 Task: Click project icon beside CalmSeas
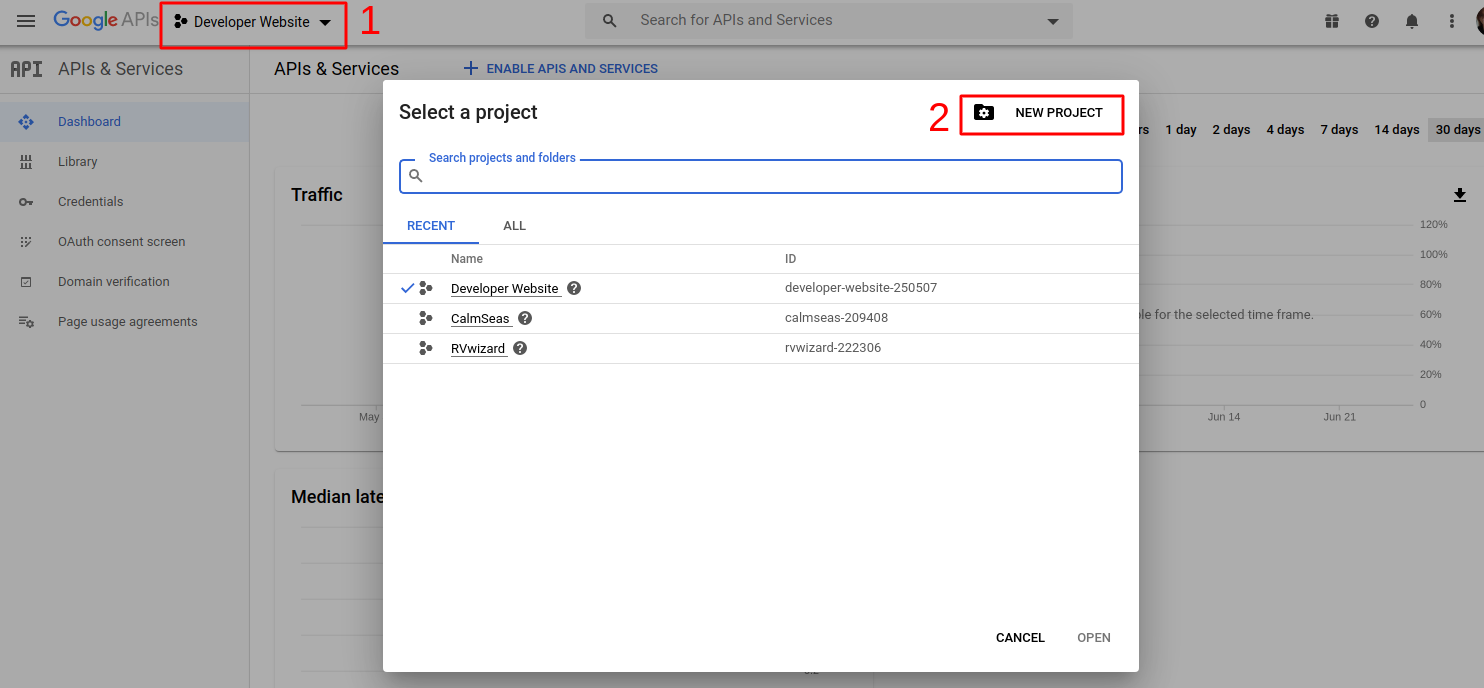point(426,318)
